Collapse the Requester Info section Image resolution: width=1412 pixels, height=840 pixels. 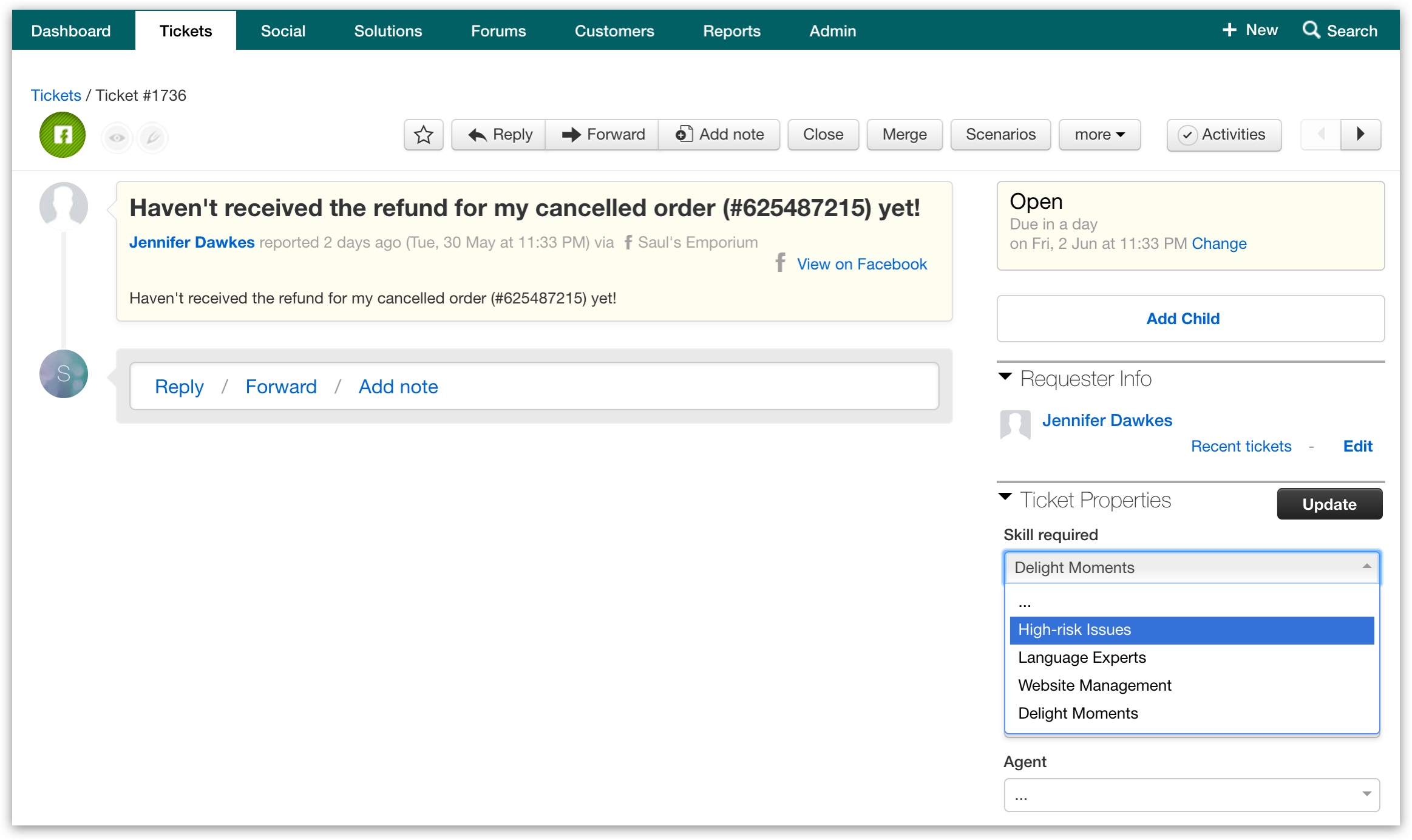click(1005, 376)
